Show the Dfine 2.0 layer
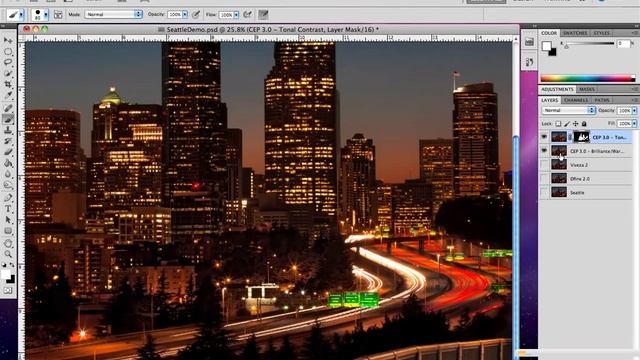This screenshot has height=360, width=640. pos(544,179)
